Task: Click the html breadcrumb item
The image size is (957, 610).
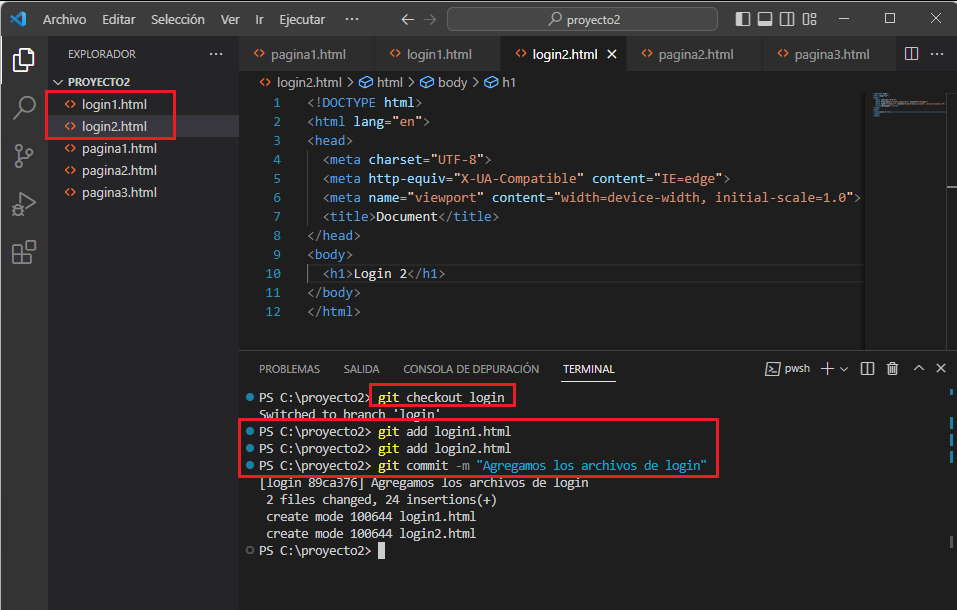Action: click(x=389, y=82)
